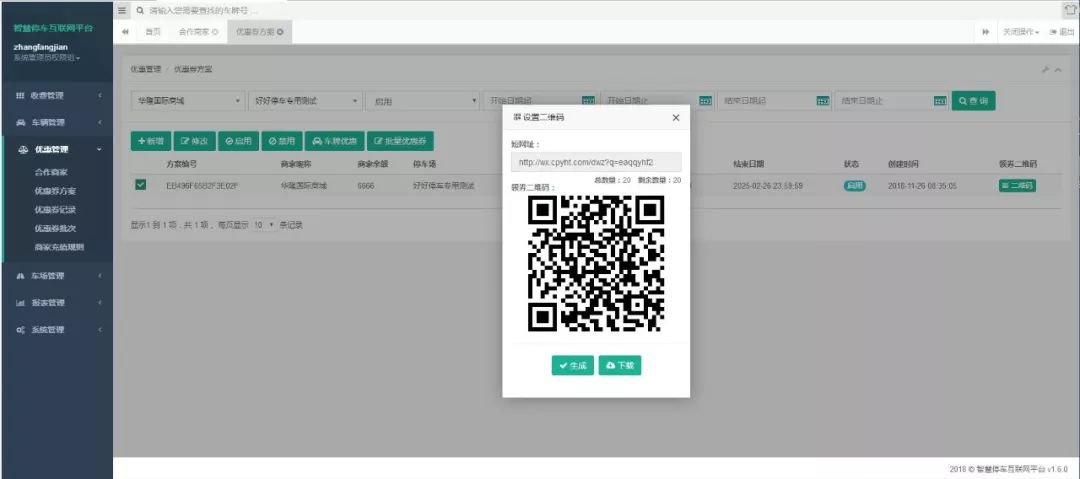The height and width of the screenshot is (479, 1080).
Task: Open 优惠券方案 in the sidebar submenu
Action: pos(55,190)
